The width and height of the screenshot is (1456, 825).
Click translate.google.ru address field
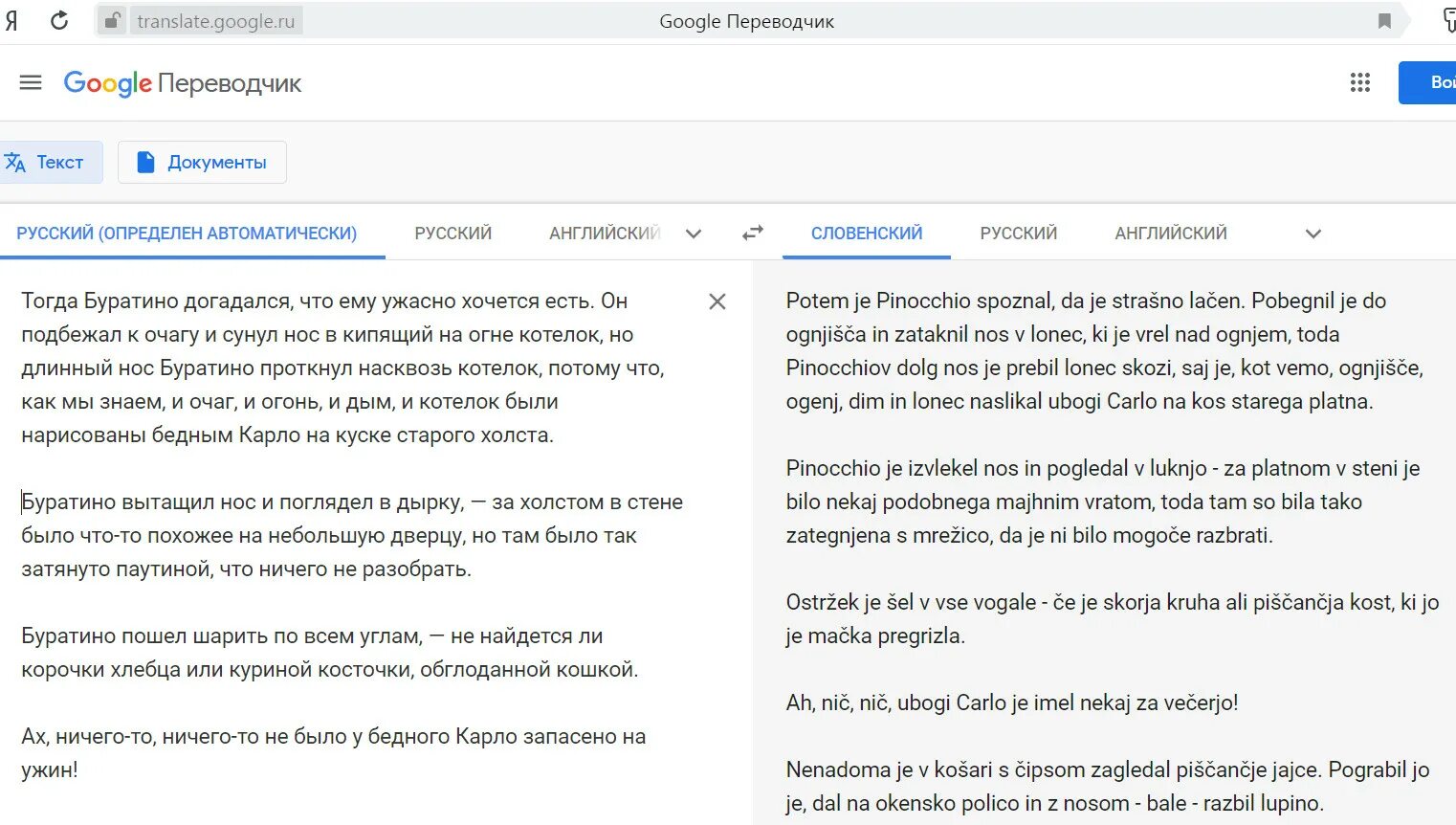pos(216,21)
